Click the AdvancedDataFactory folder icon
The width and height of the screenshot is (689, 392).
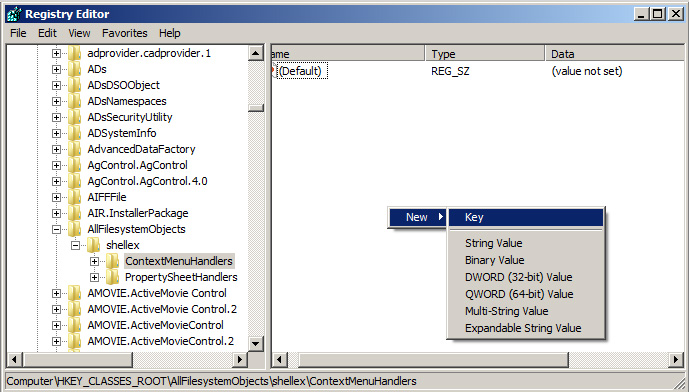point(74,149)
